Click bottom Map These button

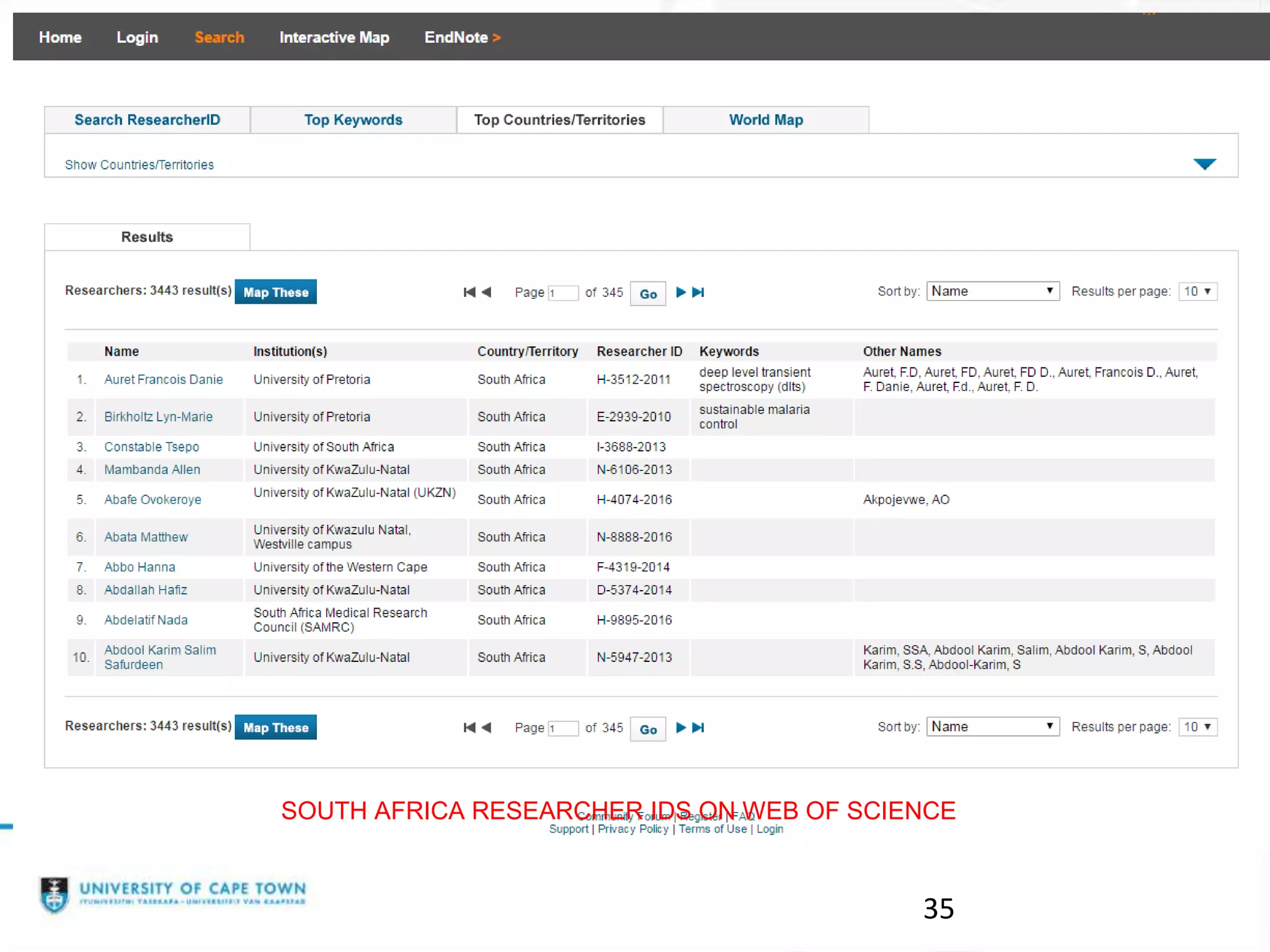click(276, 727)
